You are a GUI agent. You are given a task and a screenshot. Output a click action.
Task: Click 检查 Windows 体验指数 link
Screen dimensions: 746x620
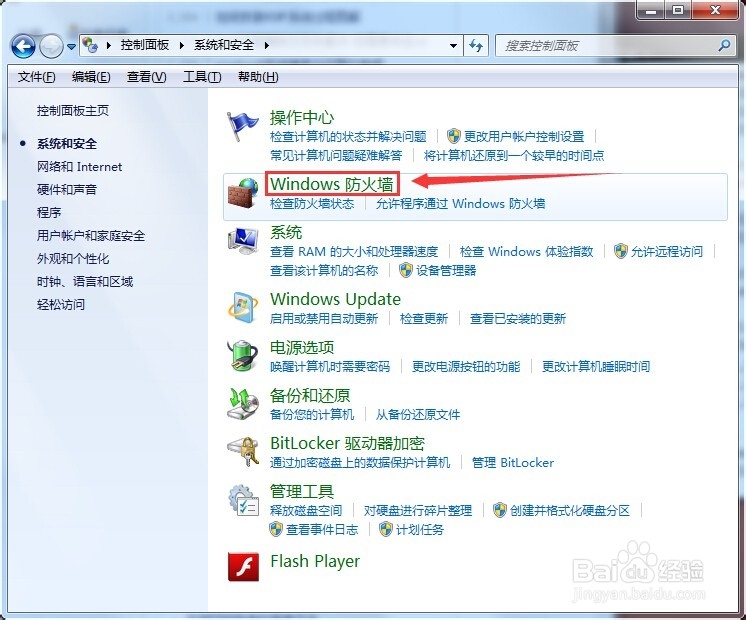point(526,251)
